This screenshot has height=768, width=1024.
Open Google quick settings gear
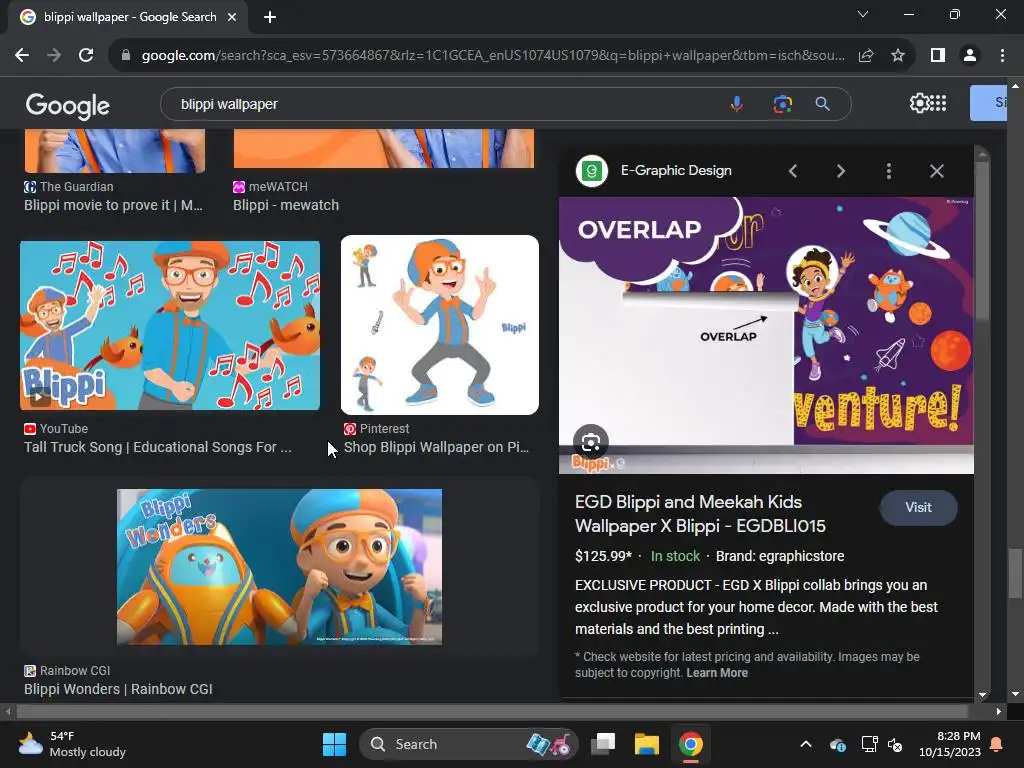pyautogui.click(x=919, y=103)
